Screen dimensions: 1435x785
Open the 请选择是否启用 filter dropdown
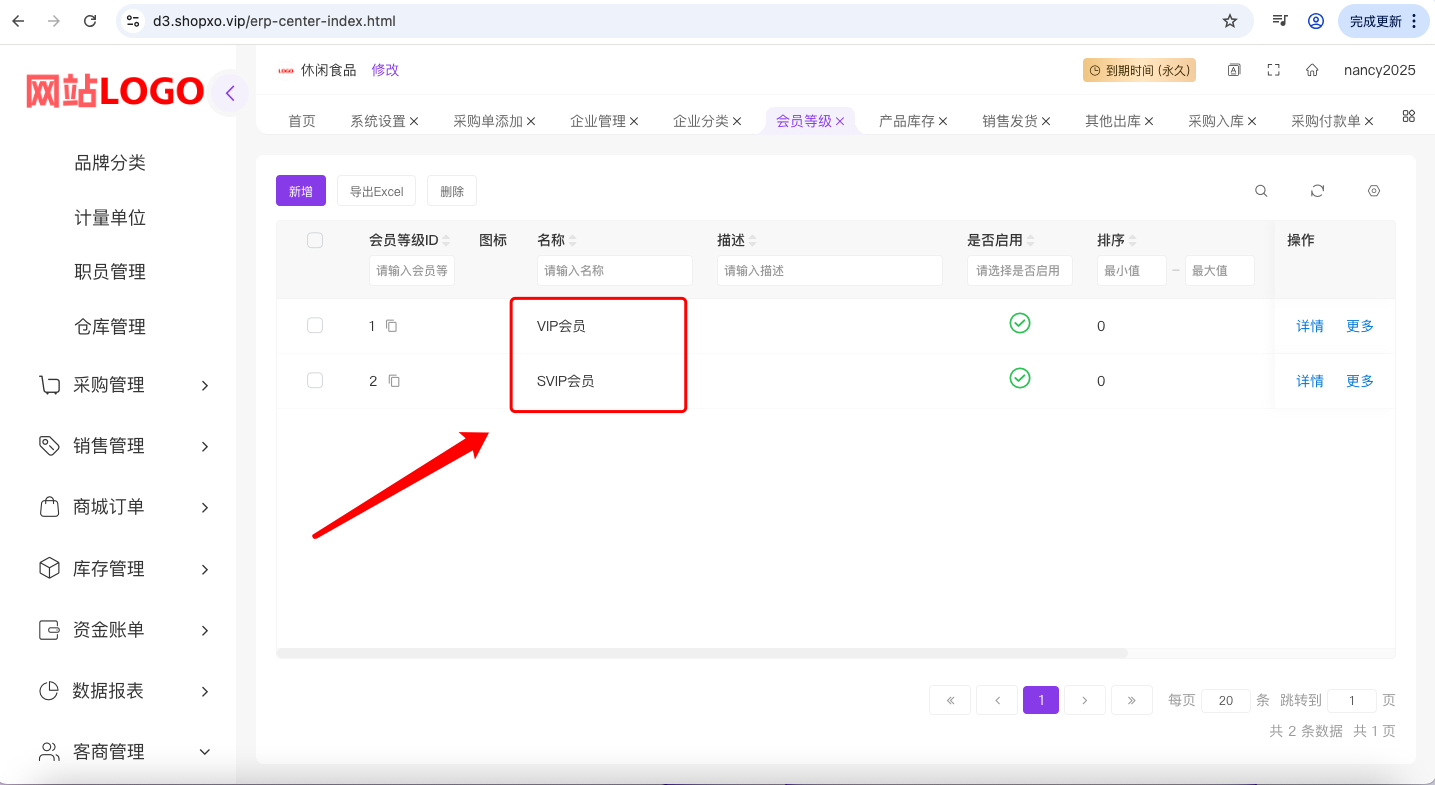pos(1020,271)
